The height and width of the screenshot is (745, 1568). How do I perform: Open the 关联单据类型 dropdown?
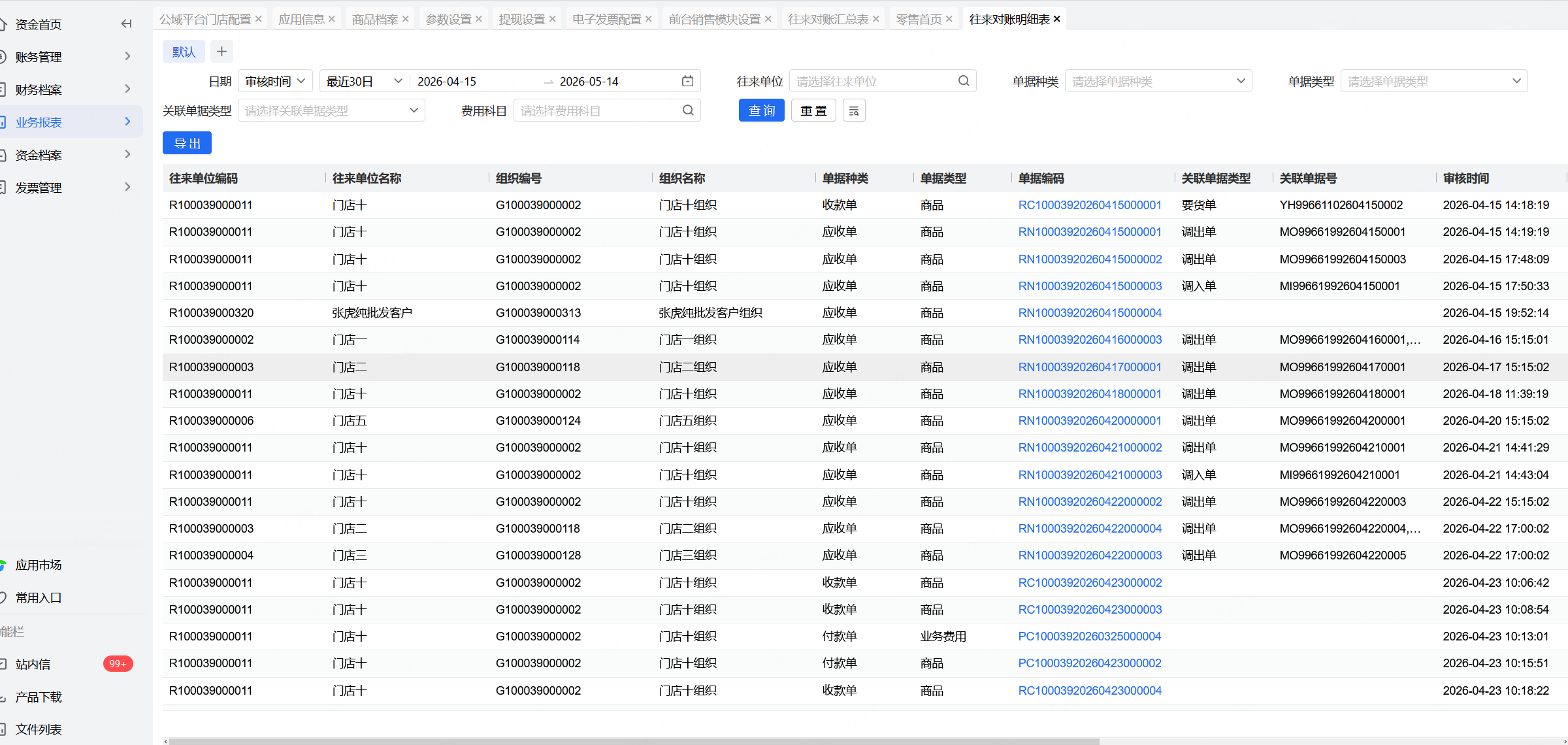331,110
